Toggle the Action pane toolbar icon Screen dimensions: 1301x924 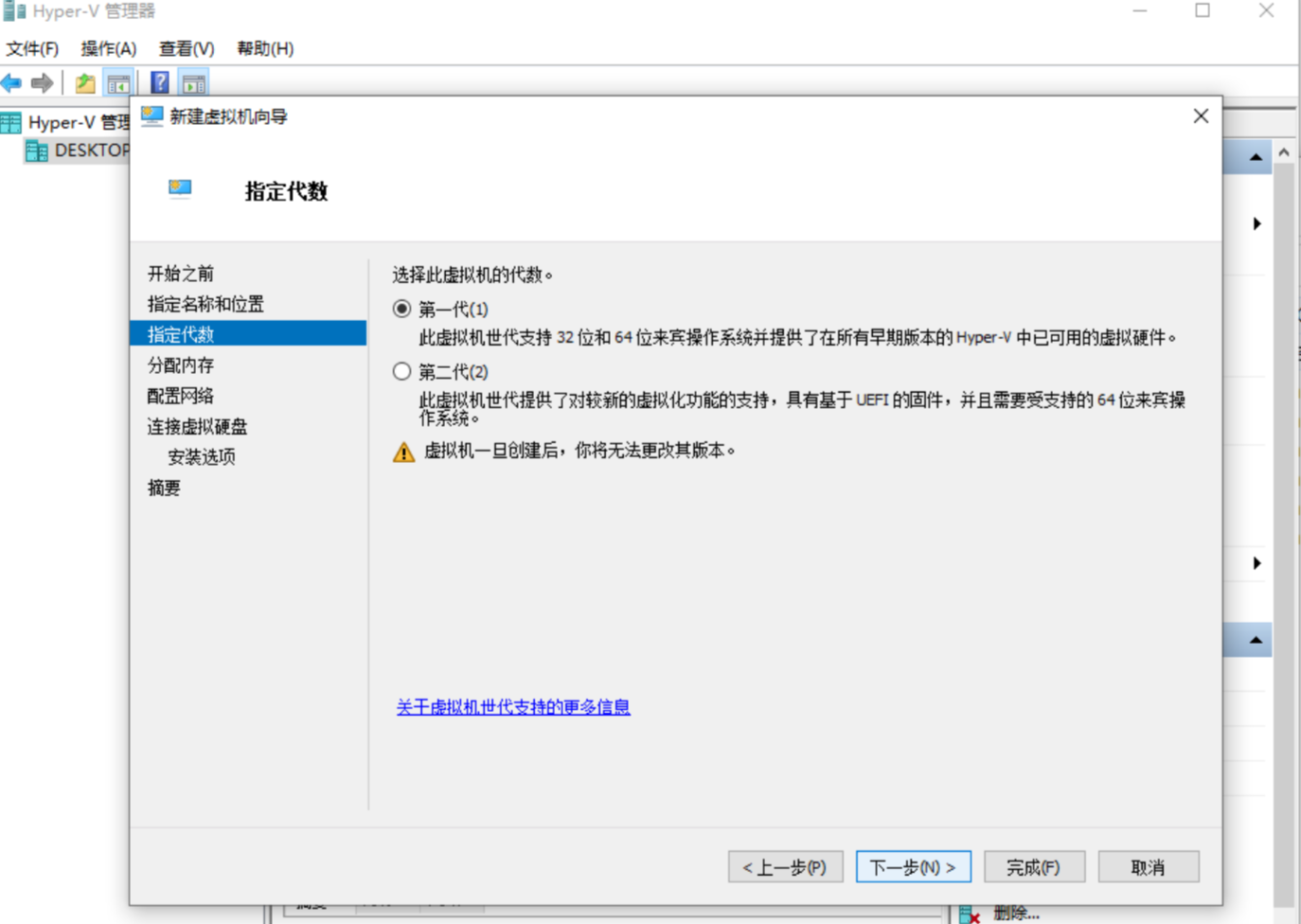tap(194, 83)
